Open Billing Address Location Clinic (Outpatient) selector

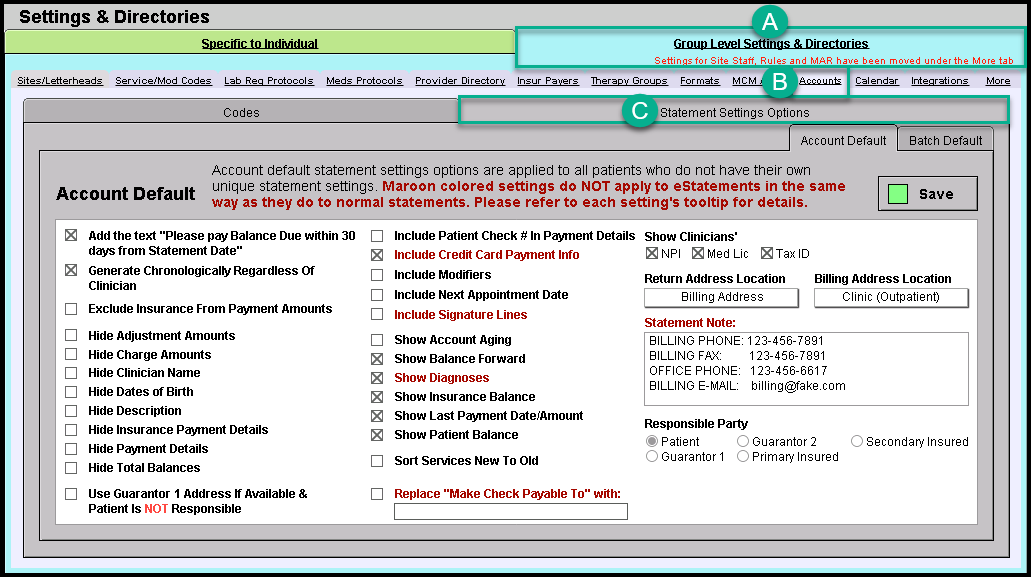[x=890, y=297]
